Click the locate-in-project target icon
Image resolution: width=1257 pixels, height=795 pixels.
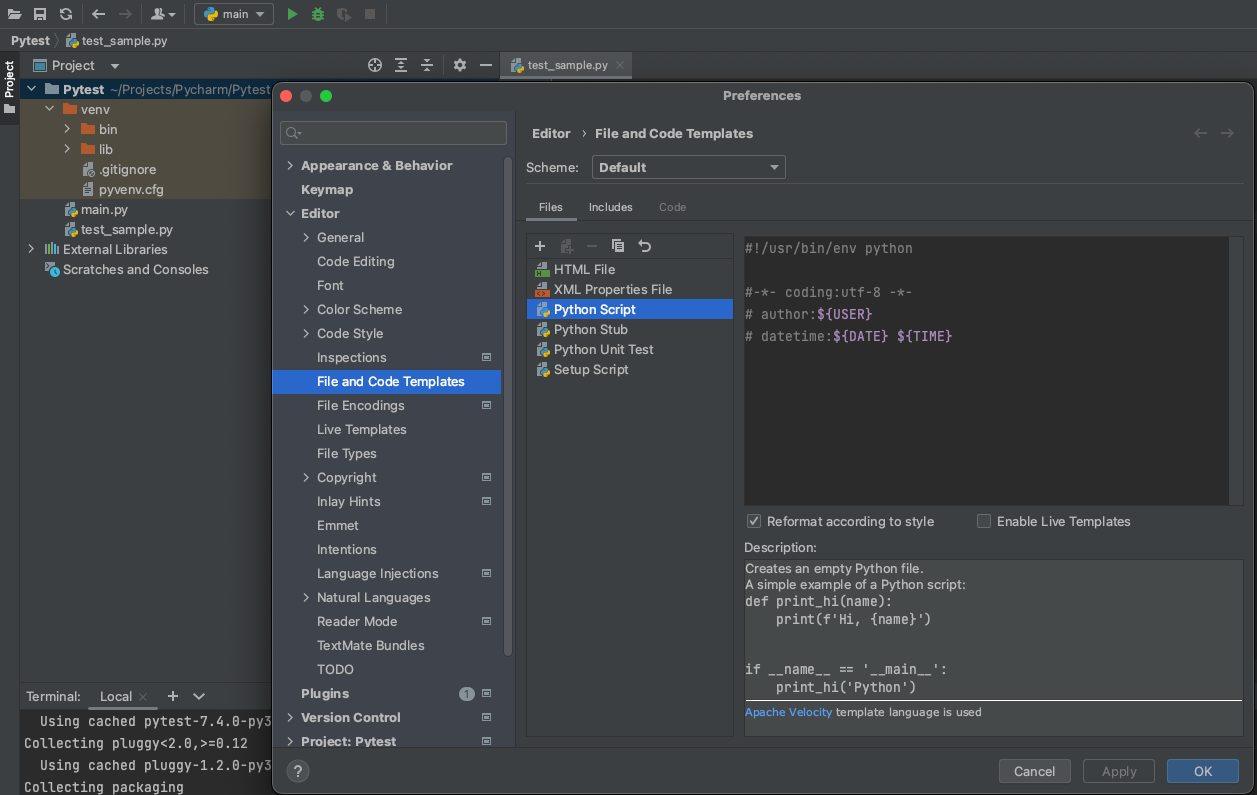pos(375,65)
